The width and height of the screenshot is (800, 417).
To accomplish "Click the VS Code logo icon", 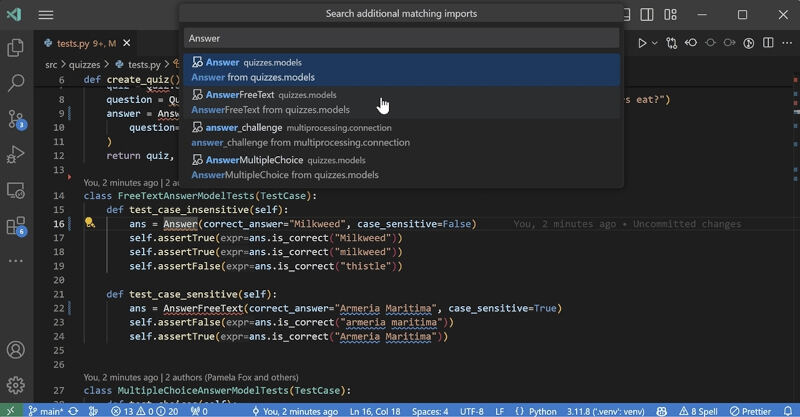I will coord(14,14).
